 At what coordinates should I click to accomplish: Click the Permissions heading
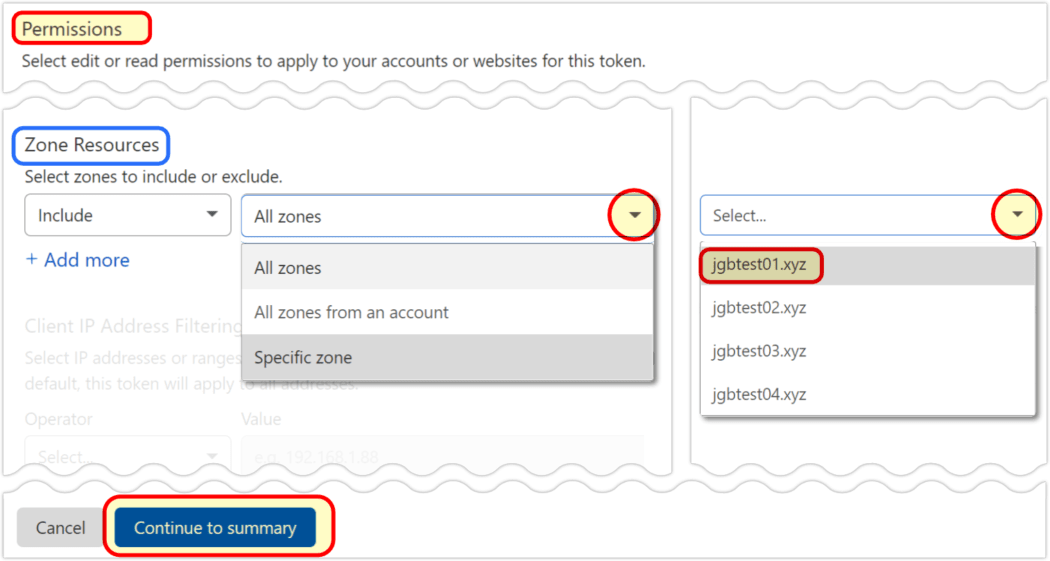pyautogui.click(x=72, y=29)
